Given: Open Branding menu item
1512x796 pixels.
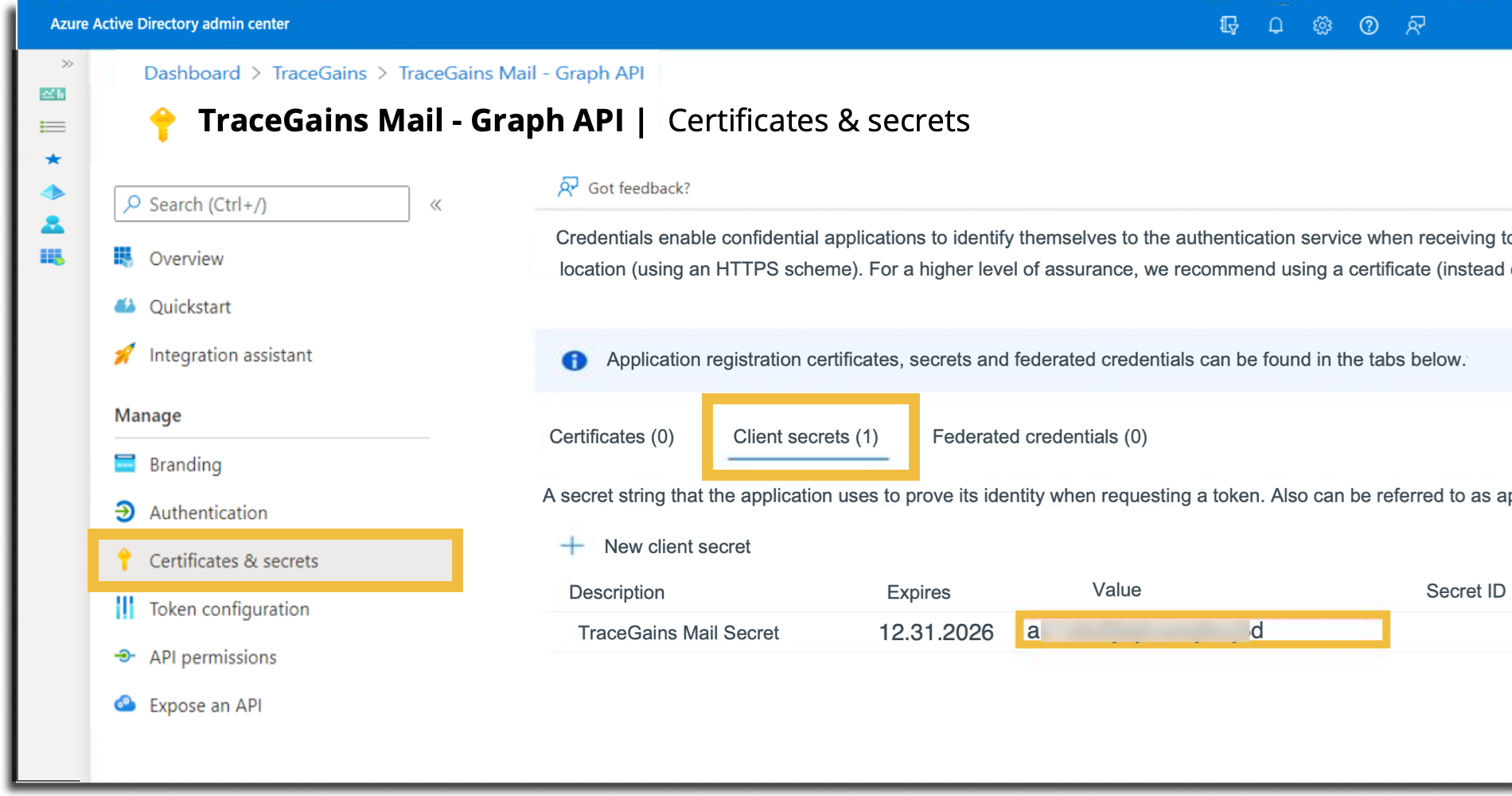Looking at the screenshot, I should tap(185, 465).
